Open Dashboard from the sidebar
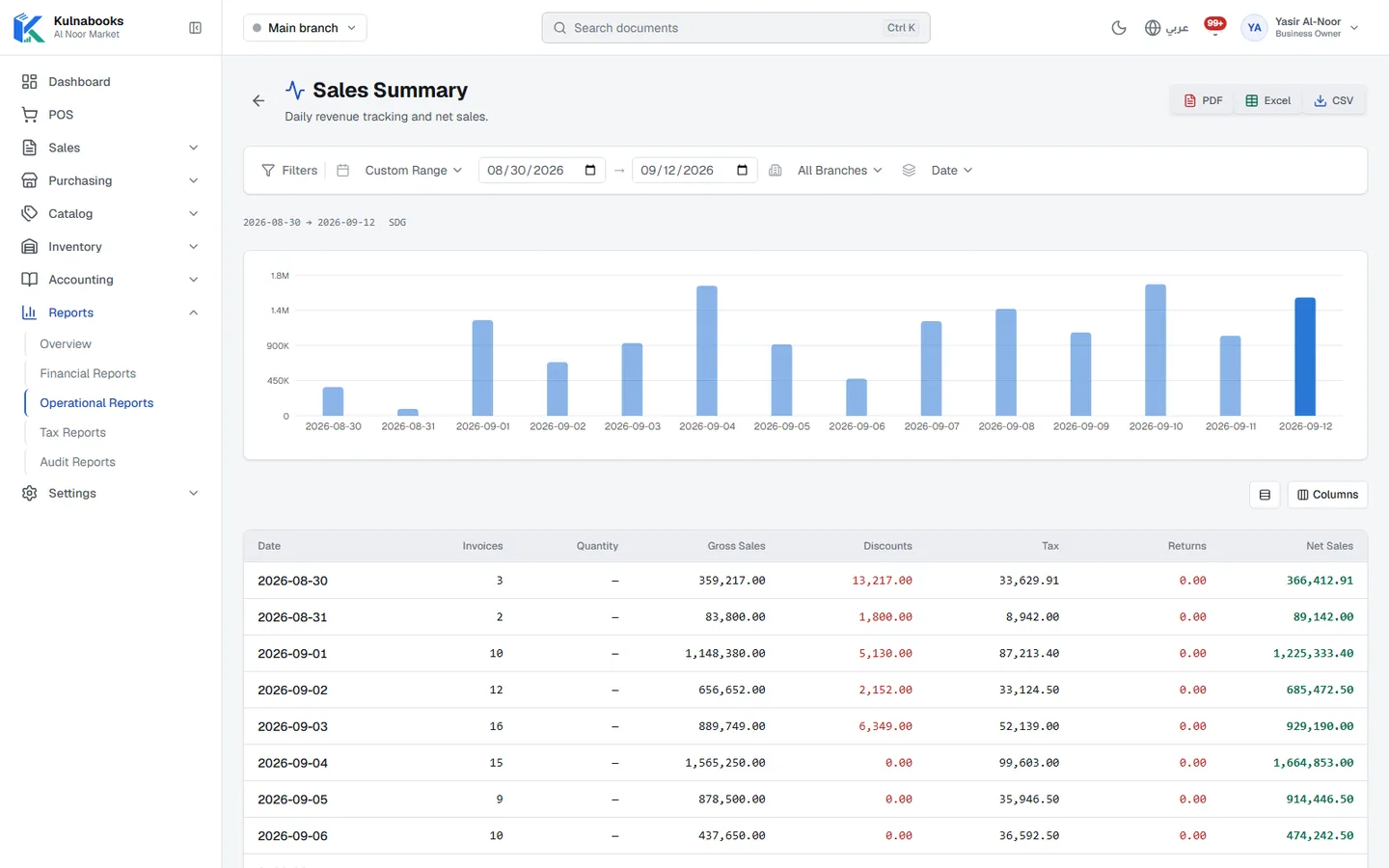Screen dimensions: 1389x868 111,82
